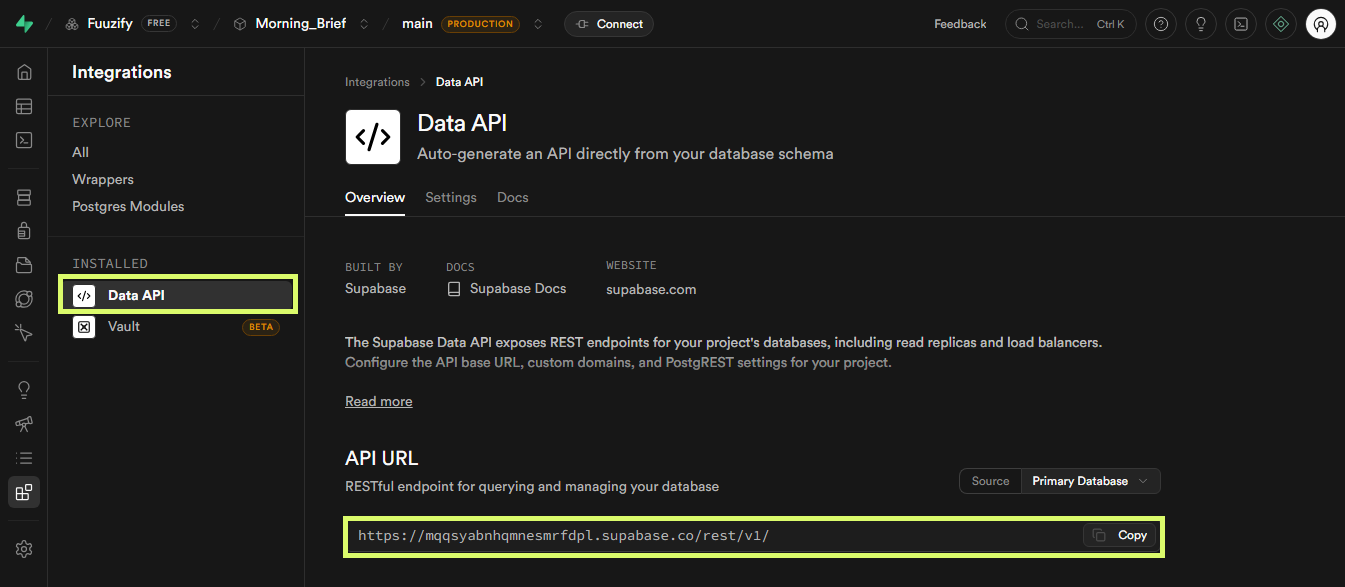The width and height of the screenshot is (1345, 587).
Task: Click the PRODUCTION badge
Action: pos(480,24)
